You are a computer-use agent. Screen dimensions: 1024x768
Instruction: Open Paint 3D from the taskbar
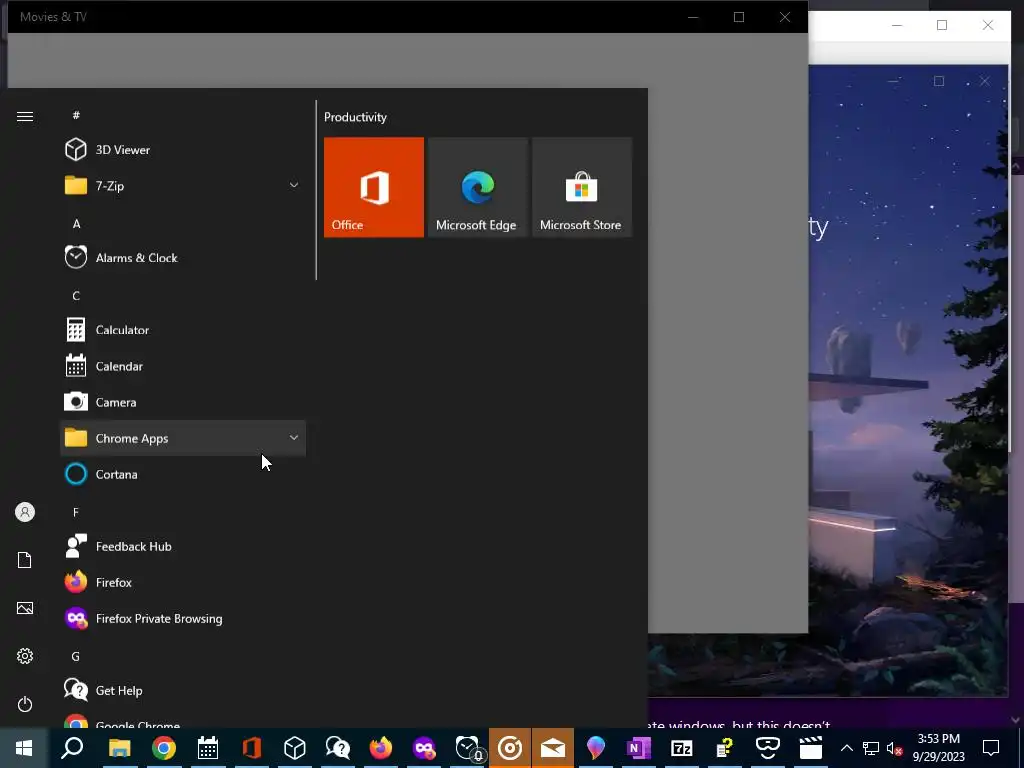coord(596,748)
